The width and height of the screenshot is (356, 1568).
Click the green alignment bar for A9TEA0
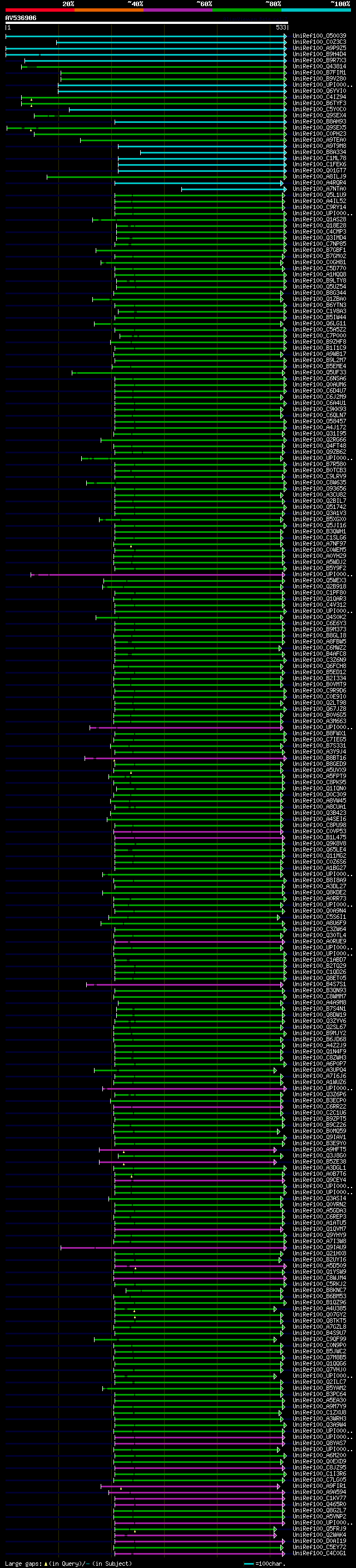182,140
